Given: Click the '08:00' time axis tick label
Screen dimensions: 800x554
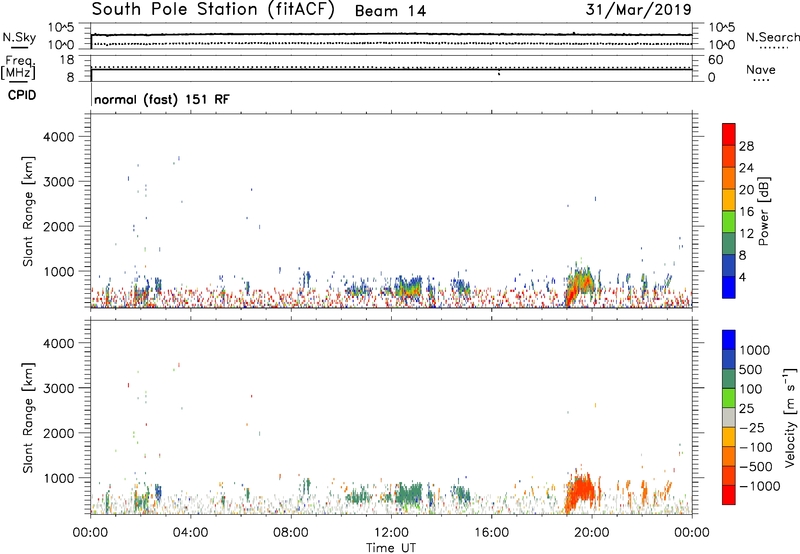Looking at the screenshot, I should point(291,533).
